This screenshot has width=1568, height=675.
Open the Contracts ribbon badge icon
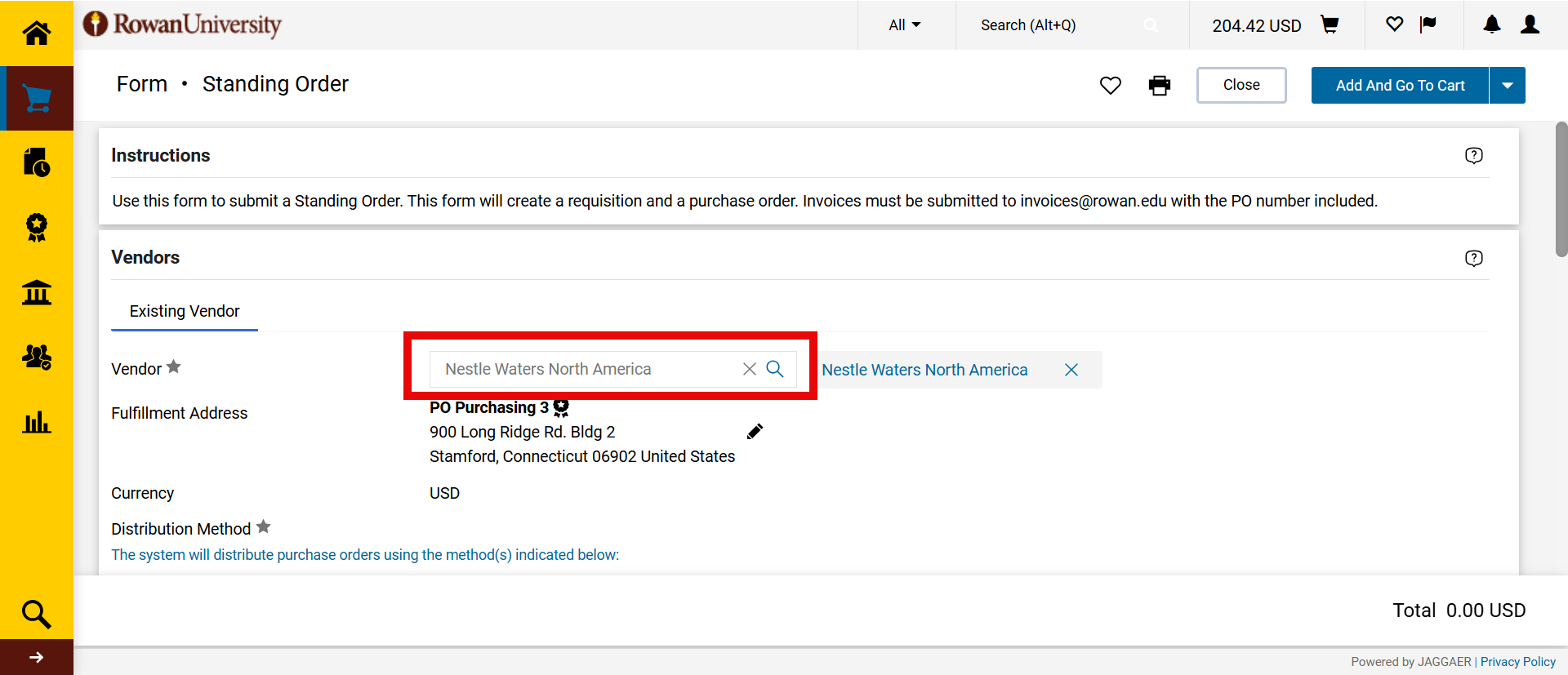pos(37,227)
